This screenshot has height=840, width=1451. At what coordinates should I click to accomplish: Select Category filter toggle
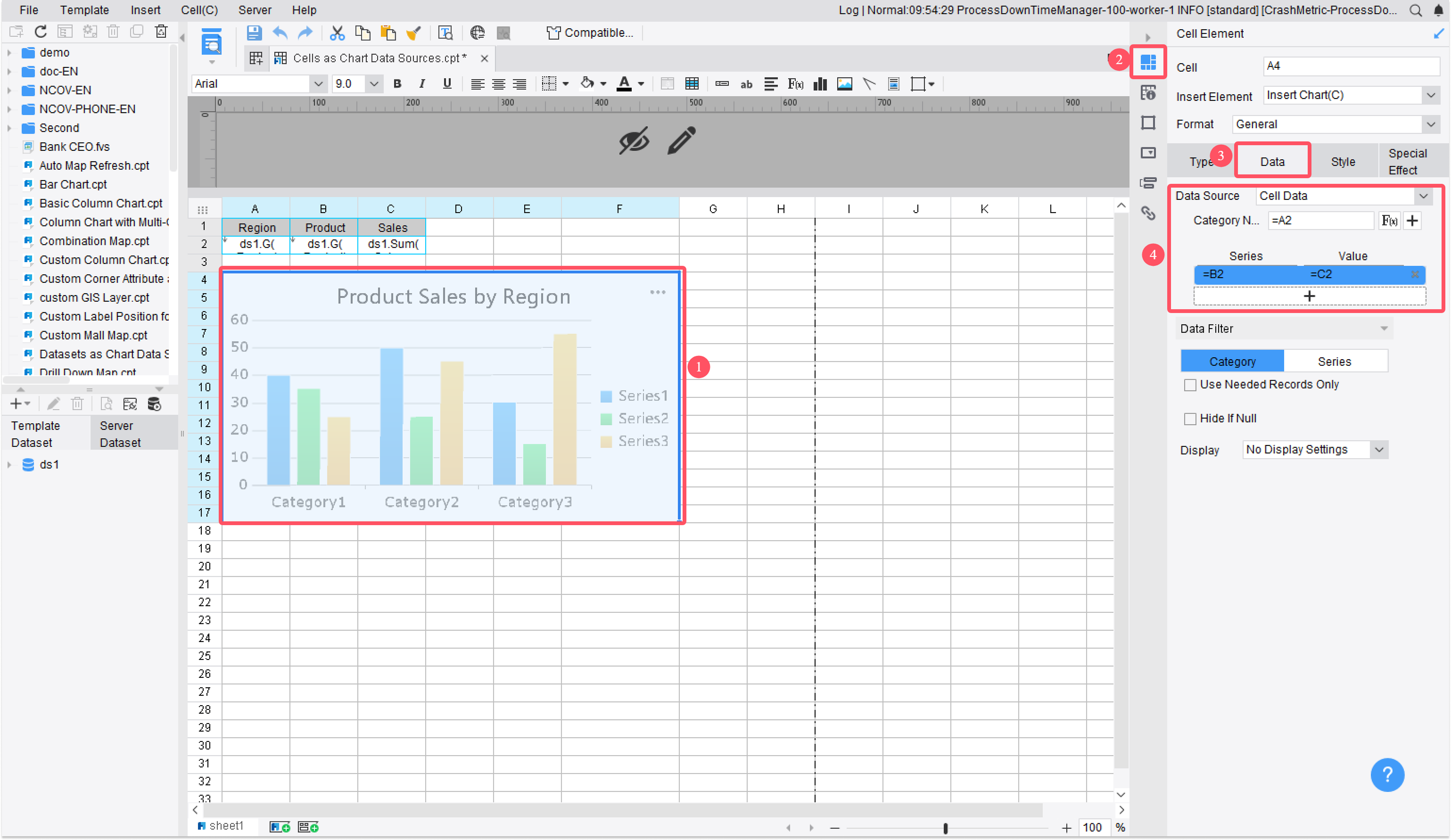coord(1232,362)
